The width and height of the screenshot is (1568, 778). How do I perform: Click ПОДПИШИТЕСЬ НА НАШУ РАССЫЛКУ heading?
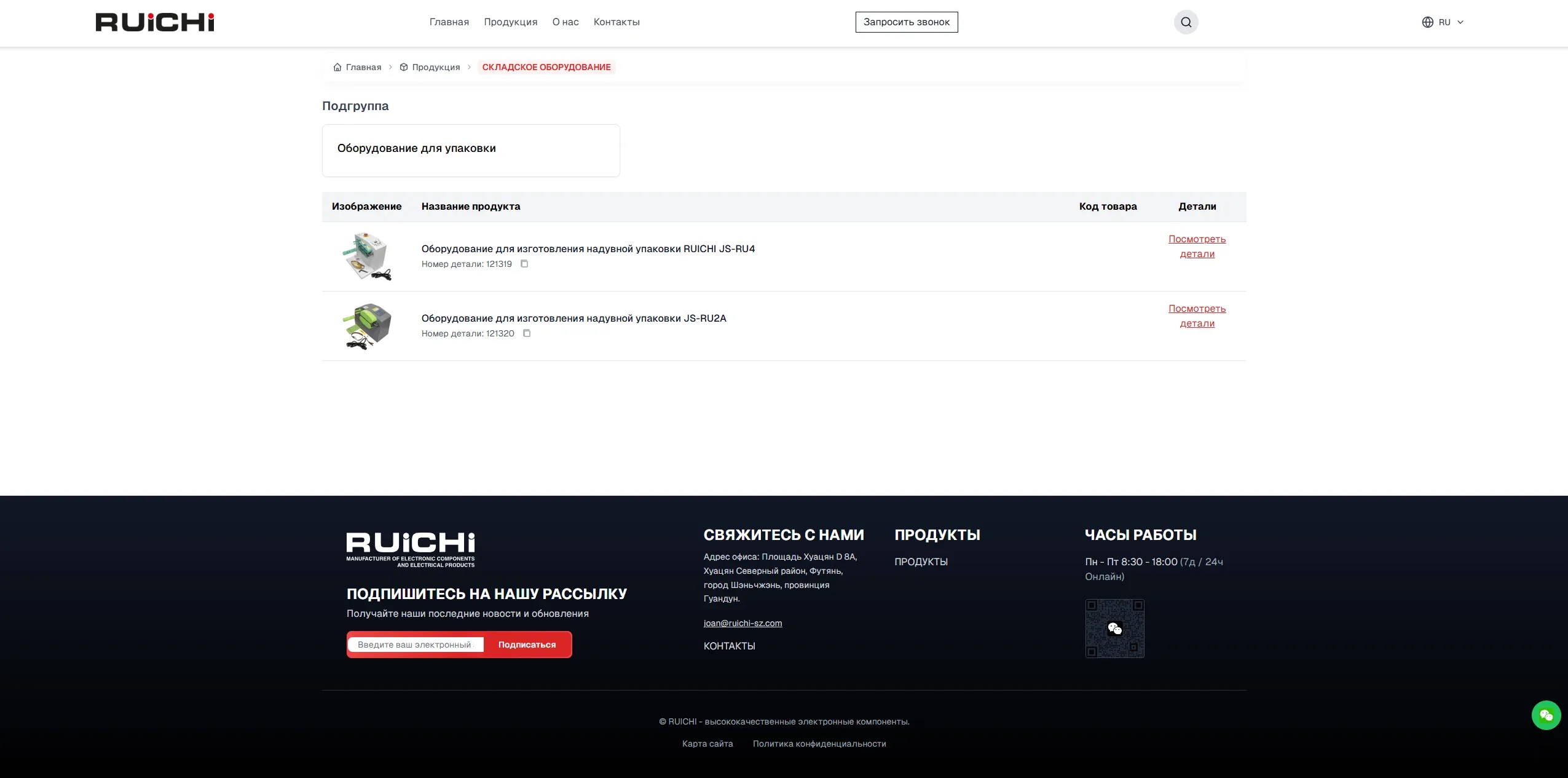pos(486,594)
